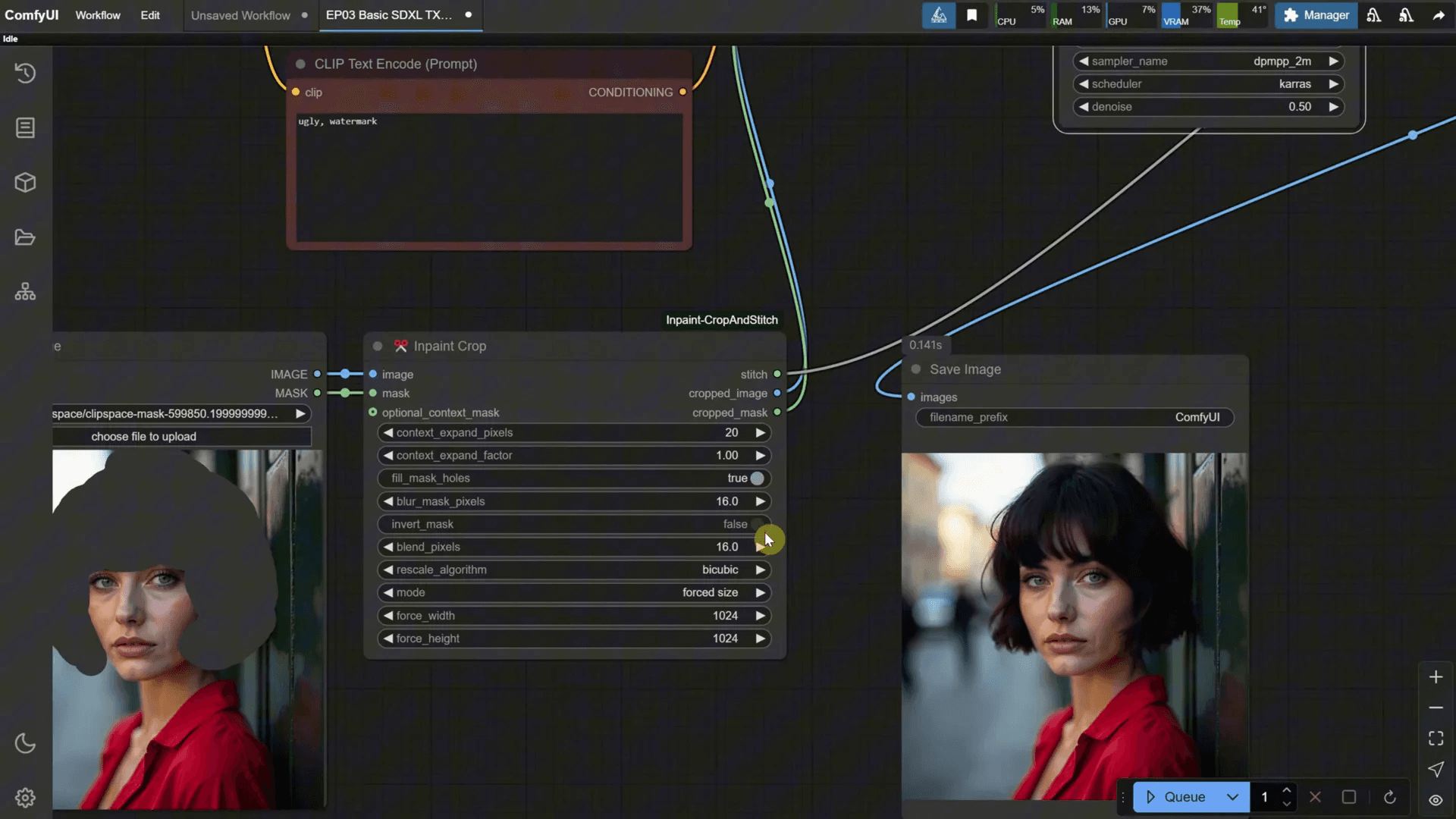Click the batch count number field
Screen dimensions: 1456x819
pos(1264,797)
